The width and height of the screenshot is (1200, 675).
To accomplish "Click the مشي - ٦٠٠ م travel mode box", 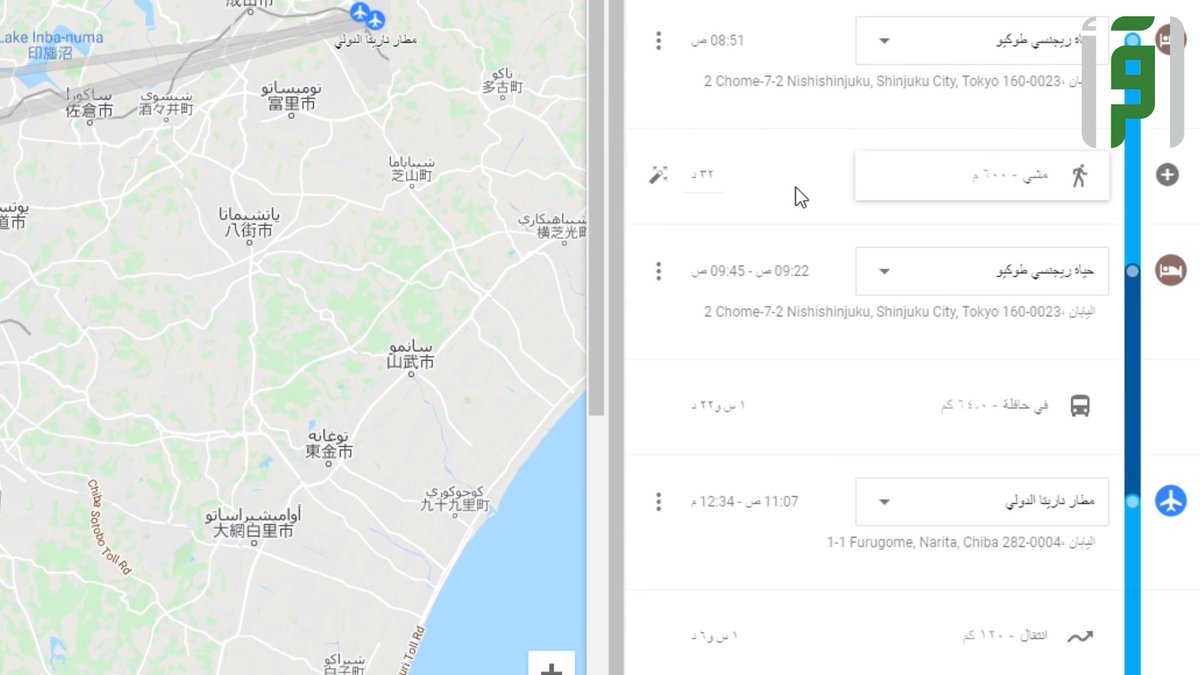I will pos(982,176).
